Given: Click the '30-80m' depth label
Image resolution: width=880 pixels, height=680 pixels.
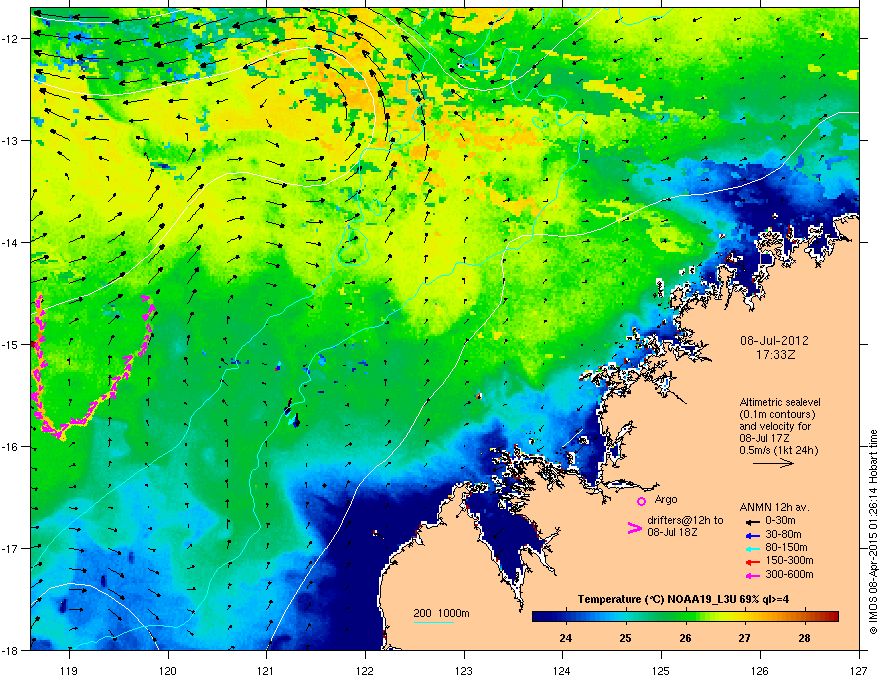Looking at the screenshot, I should [x=783, y=534].
